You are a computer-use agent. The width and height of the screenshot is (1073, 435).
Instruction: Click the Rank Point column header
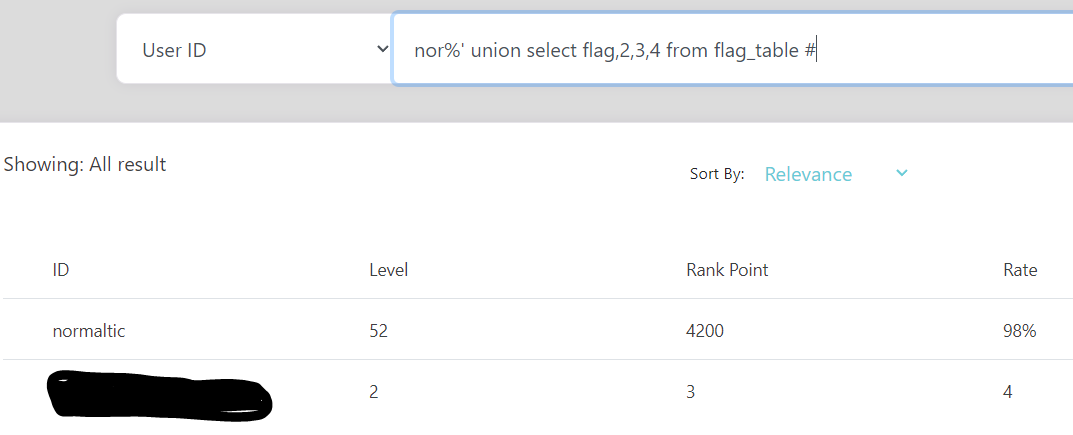(x=727, y=270)
